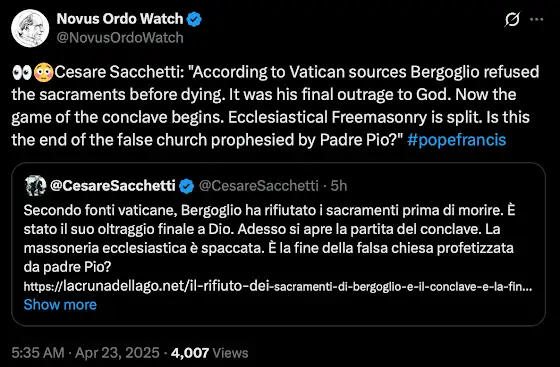
Task: Open Novus Ordo Watch profile avatar
Action: pos(30,28)
